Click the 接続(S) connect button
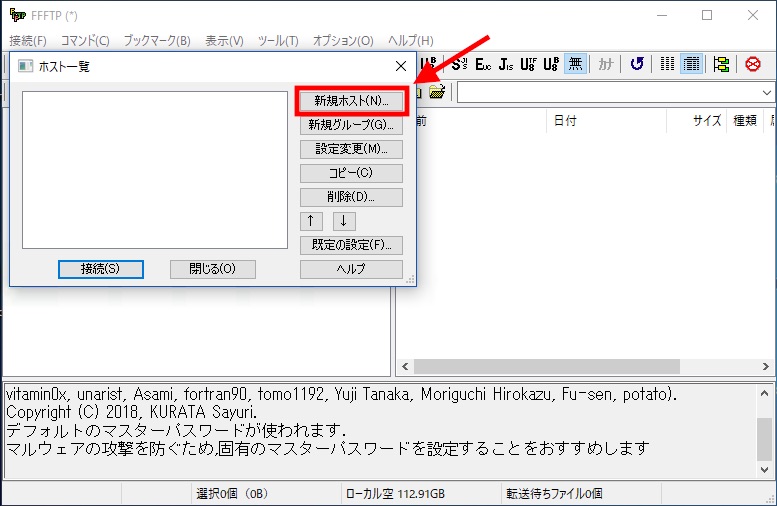 [x=101, y=269]
